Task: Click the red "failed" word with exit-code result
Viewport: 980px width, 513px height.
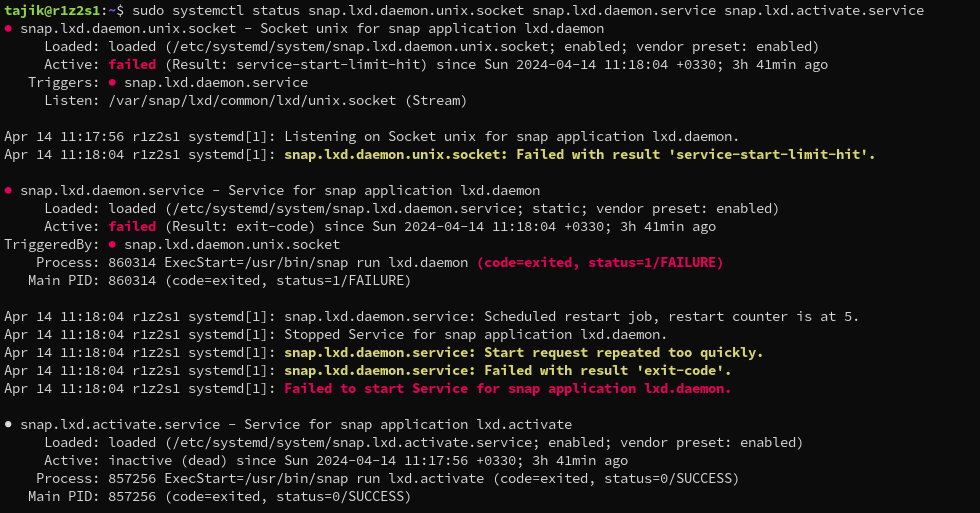Action: pyautogui.click(x=132, y=227)
